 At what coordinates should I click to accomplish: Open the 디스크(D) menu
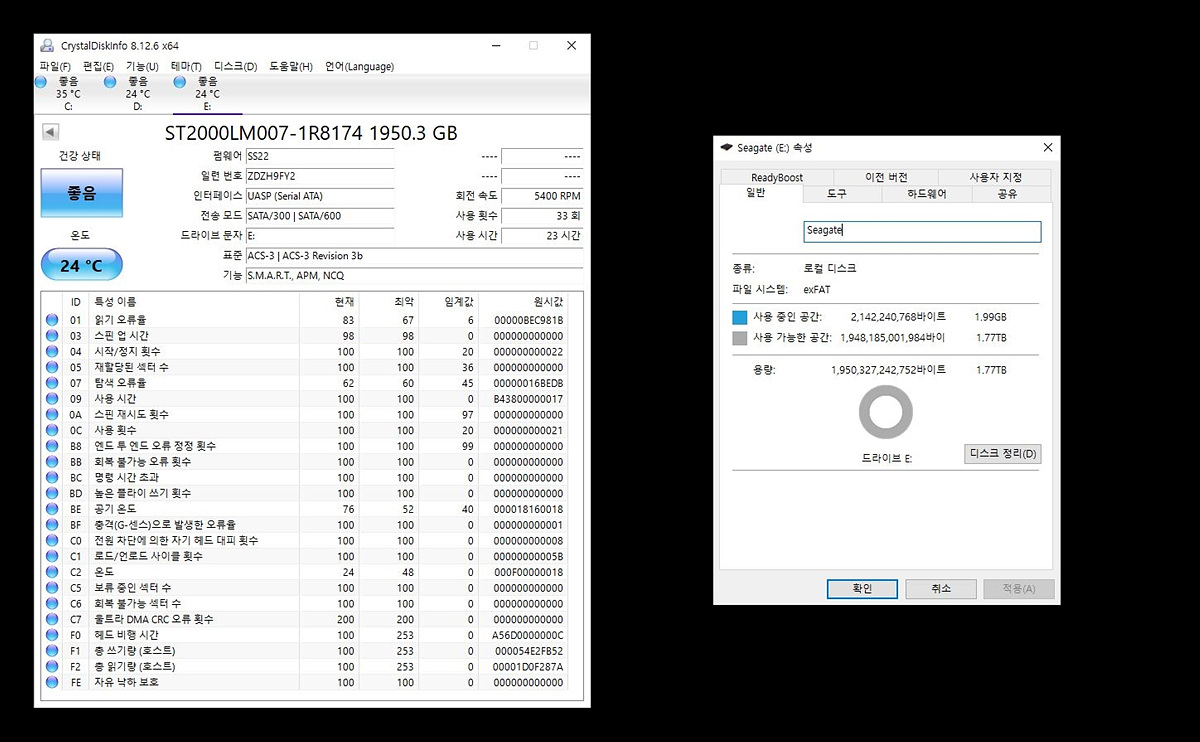[236, 66]
